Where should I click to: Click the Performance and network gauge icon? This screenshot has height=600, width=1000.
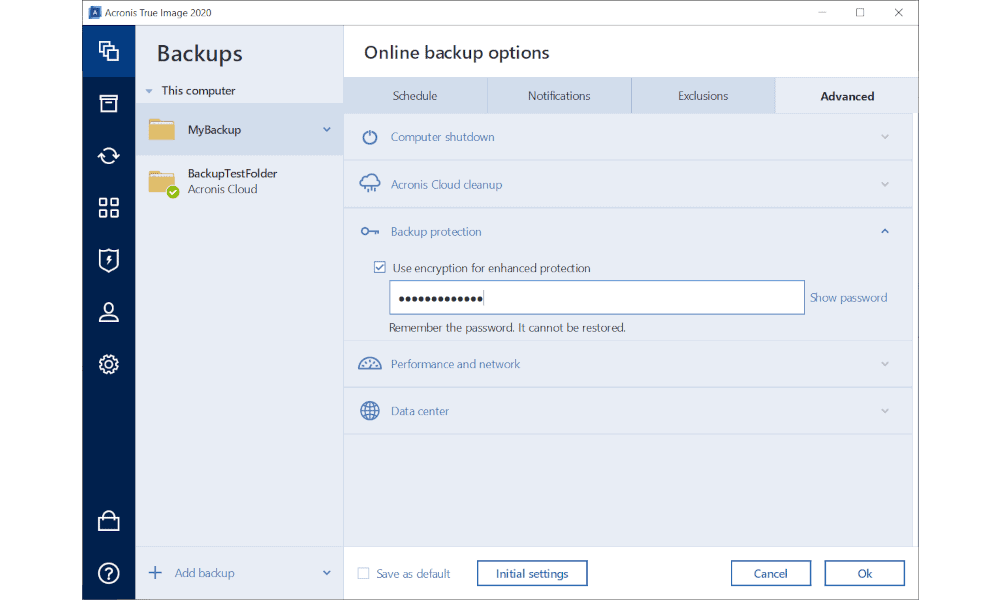tap(370, 364)
